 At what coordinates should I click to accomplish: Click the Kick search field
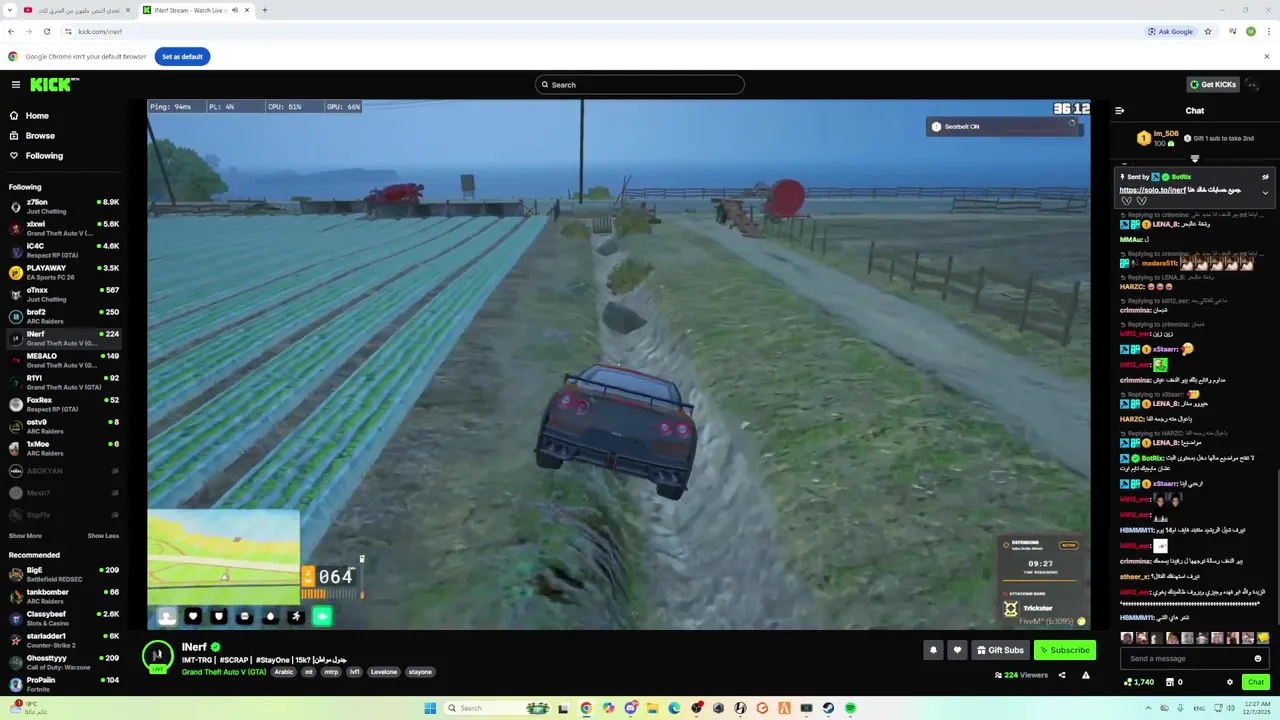[x=640, y=85]
